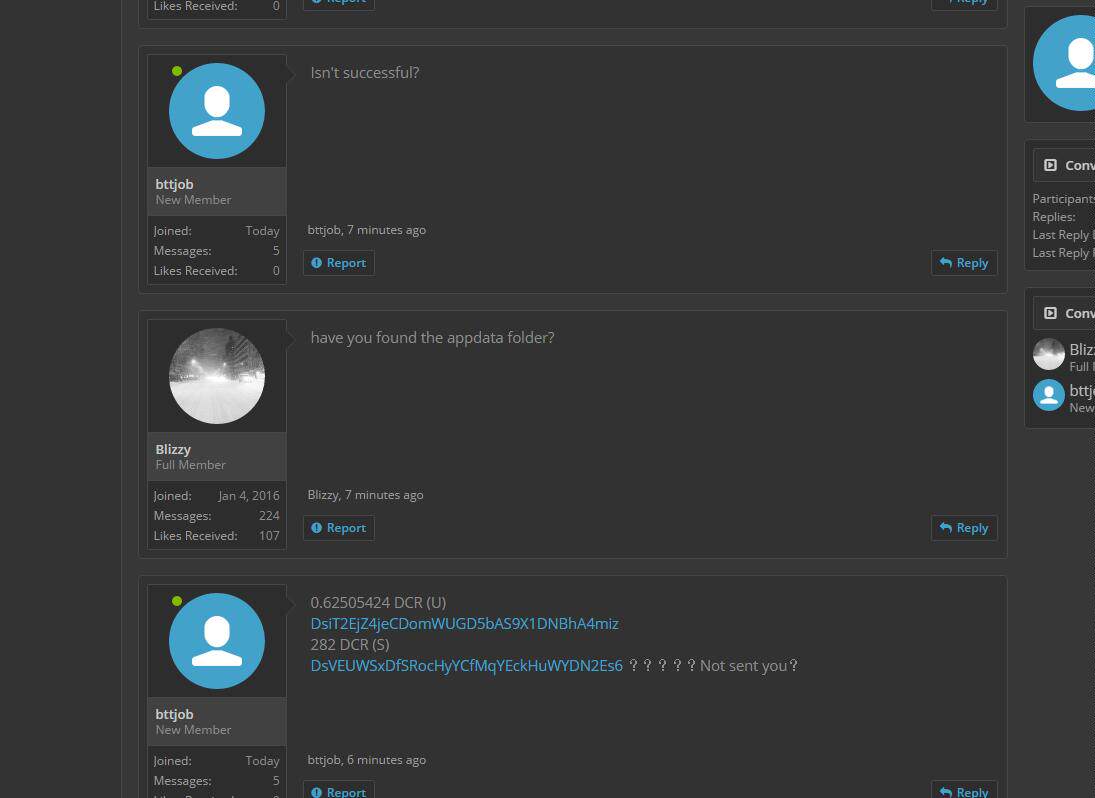Click Reply on Blizzy's appdata folder post

tap(964, 528)
